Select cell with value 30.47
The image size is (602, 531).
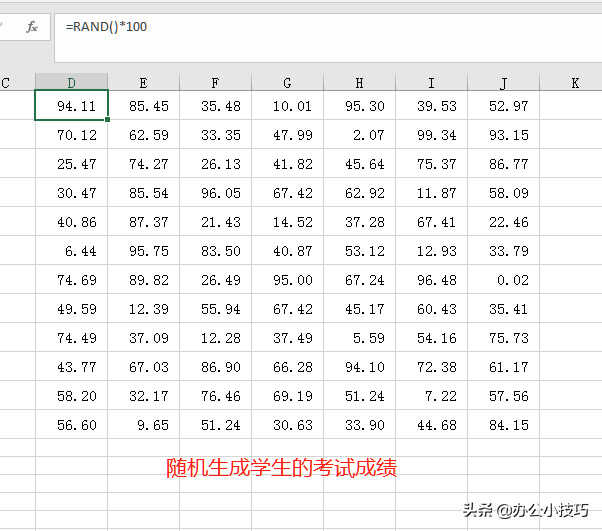71,192
